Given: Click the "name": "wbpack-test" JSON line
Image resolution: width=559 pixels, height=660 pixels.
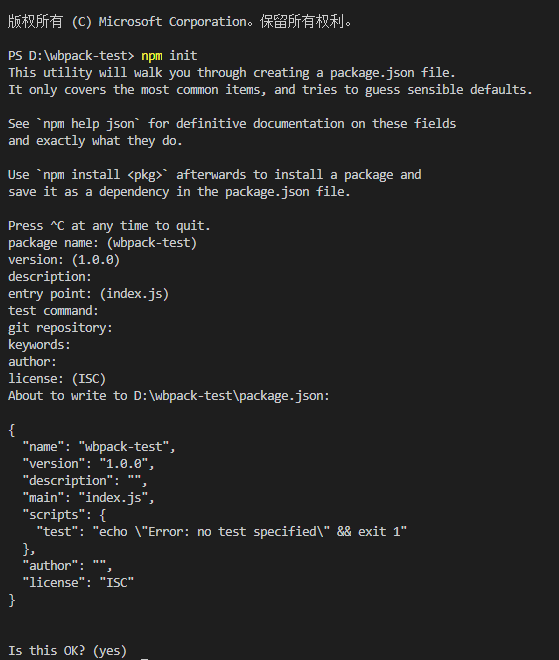Looking at the screenshot, I should click(99, 447).
